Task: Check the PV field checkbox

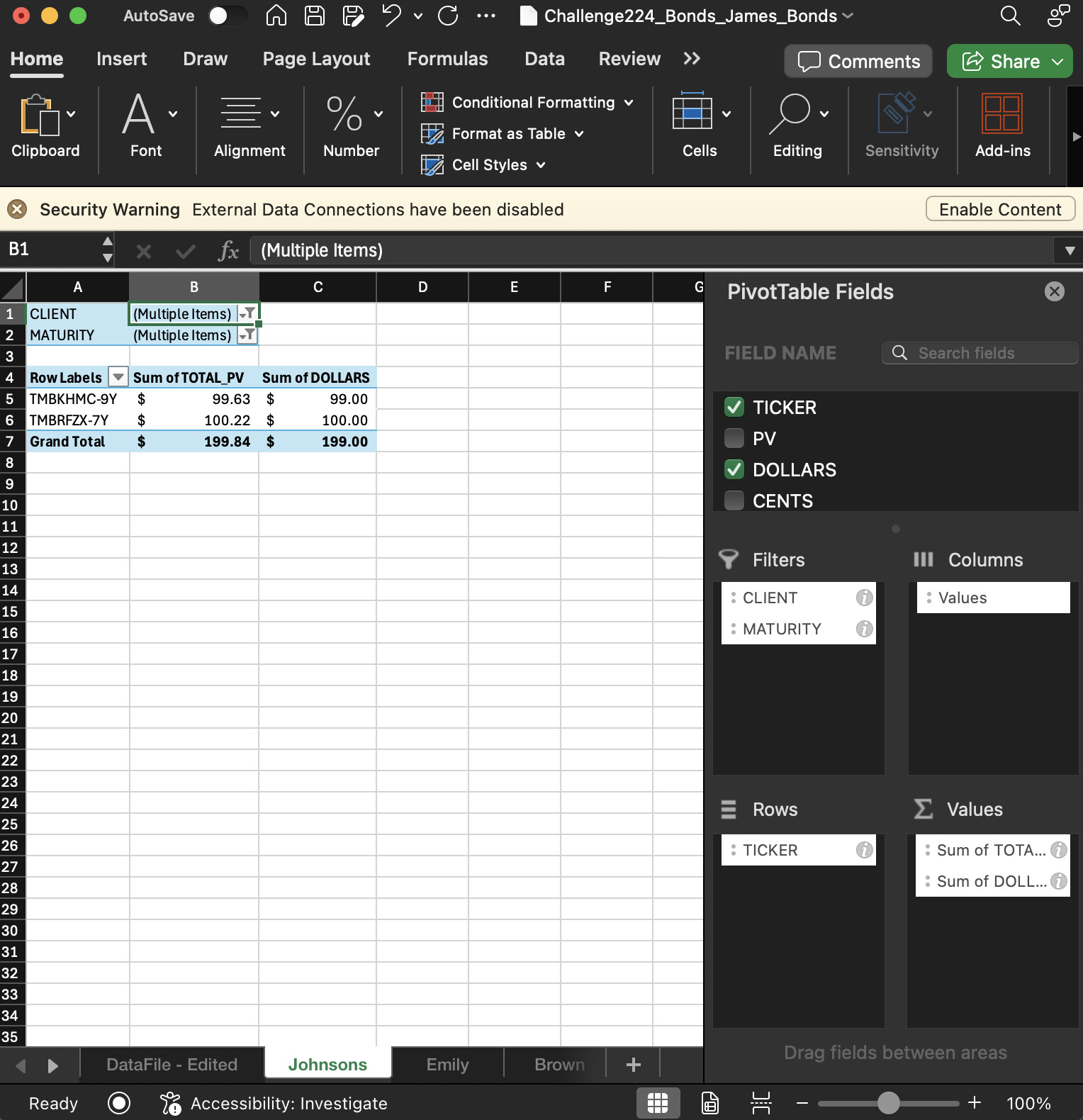Action: pos(734,438)
